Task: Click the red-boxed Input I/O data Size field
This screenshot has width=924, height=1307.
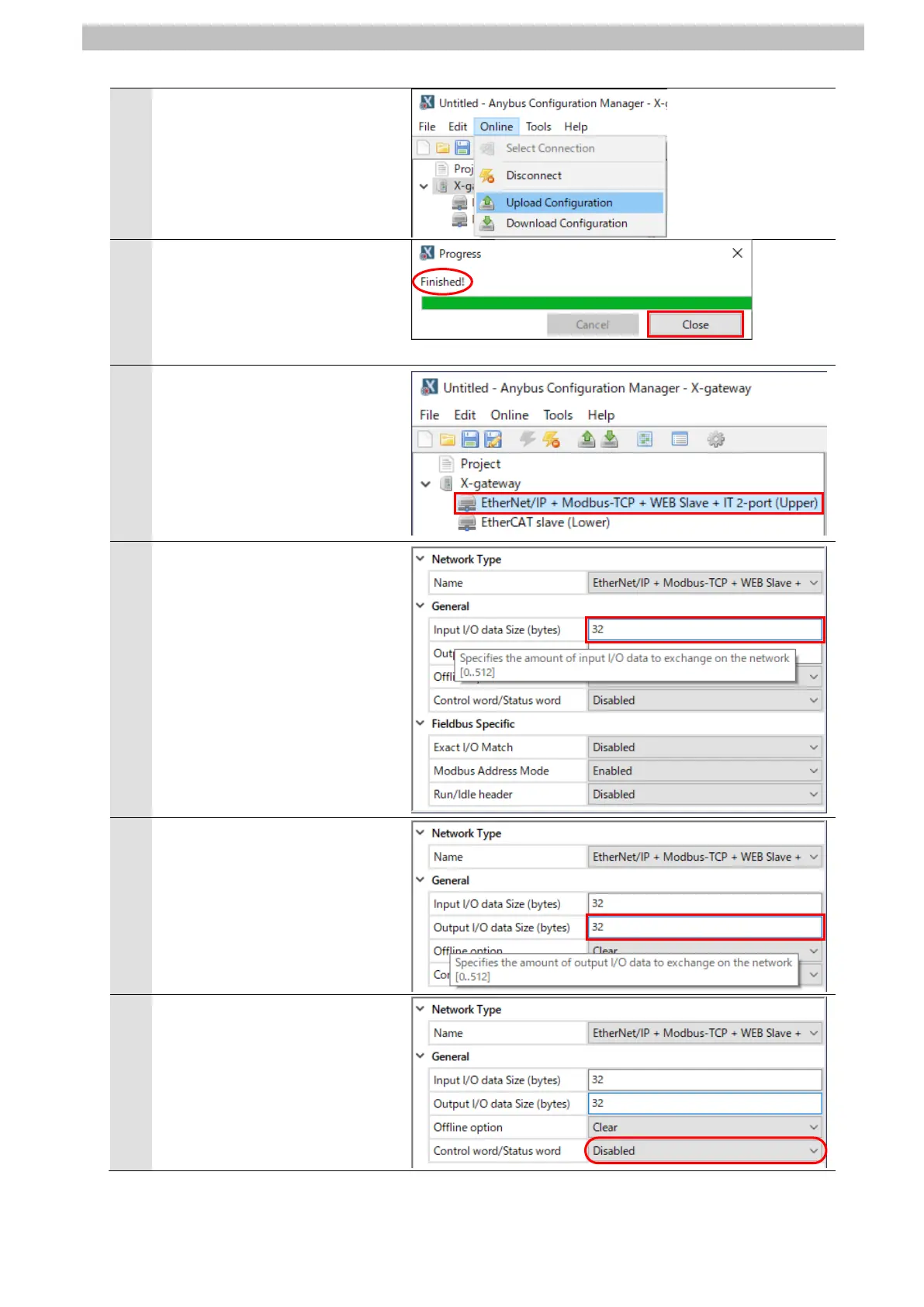Action: (704, 629)
